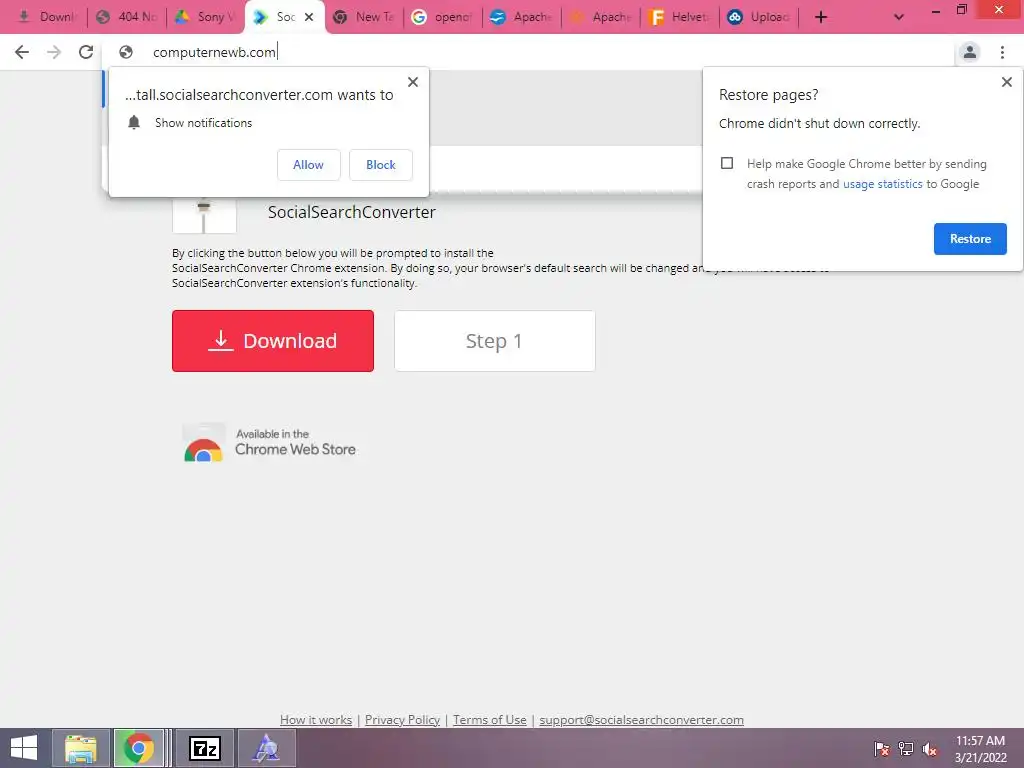Open the triangular A app on taskbar

click(266, 748)
